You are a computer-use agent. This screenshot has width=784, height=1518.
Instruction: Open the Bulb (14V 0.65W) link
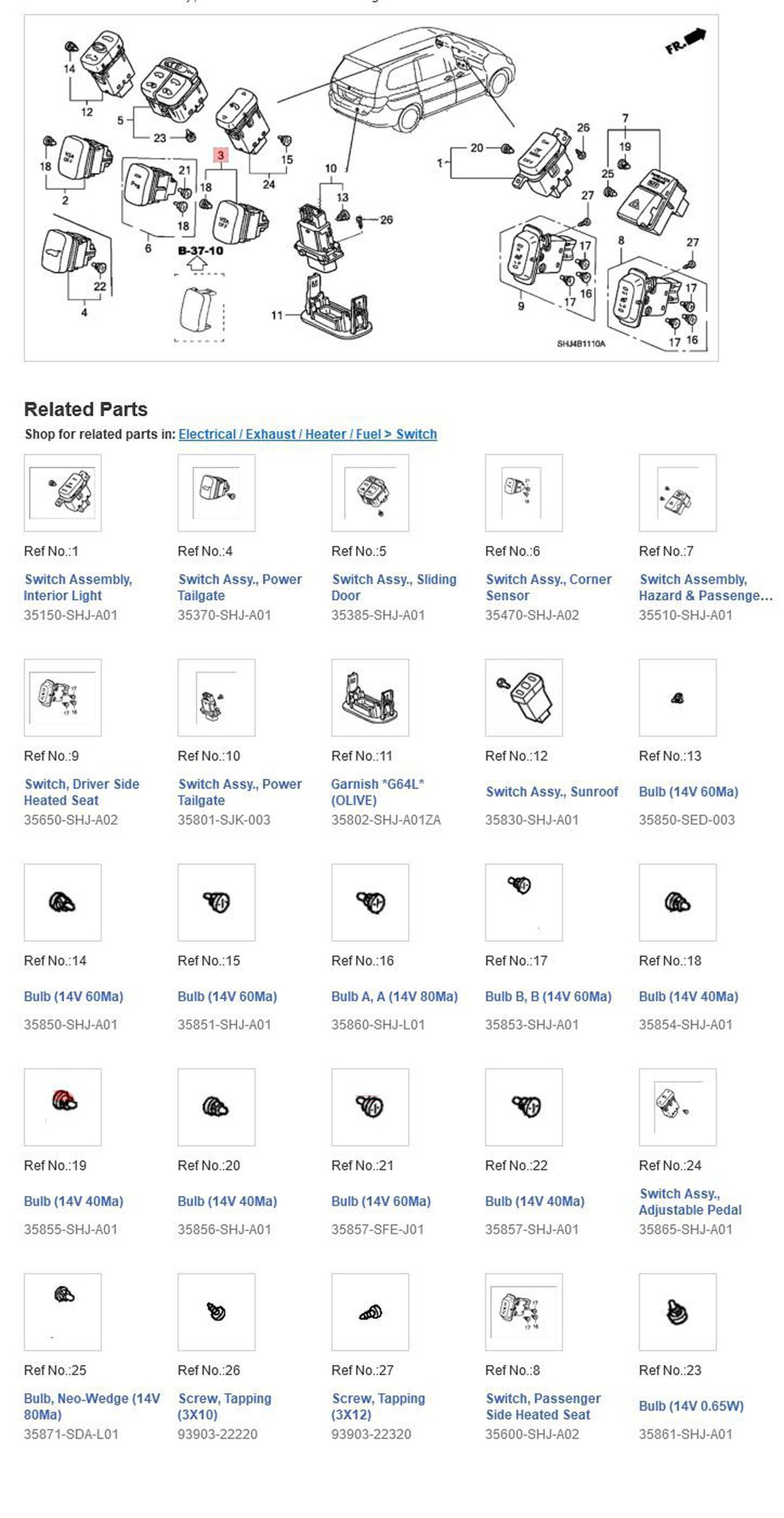click(x=691, y=1406)
